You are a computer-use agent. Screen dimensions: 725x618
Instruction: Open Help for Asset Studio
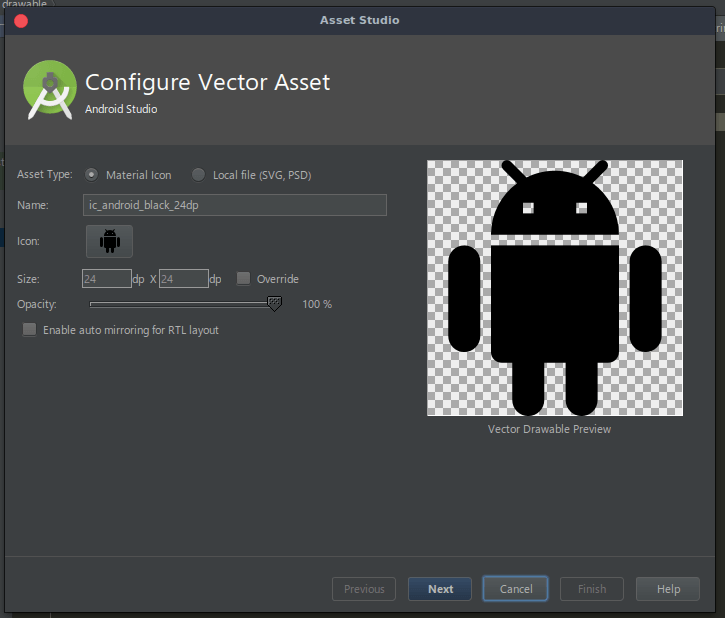668,589
